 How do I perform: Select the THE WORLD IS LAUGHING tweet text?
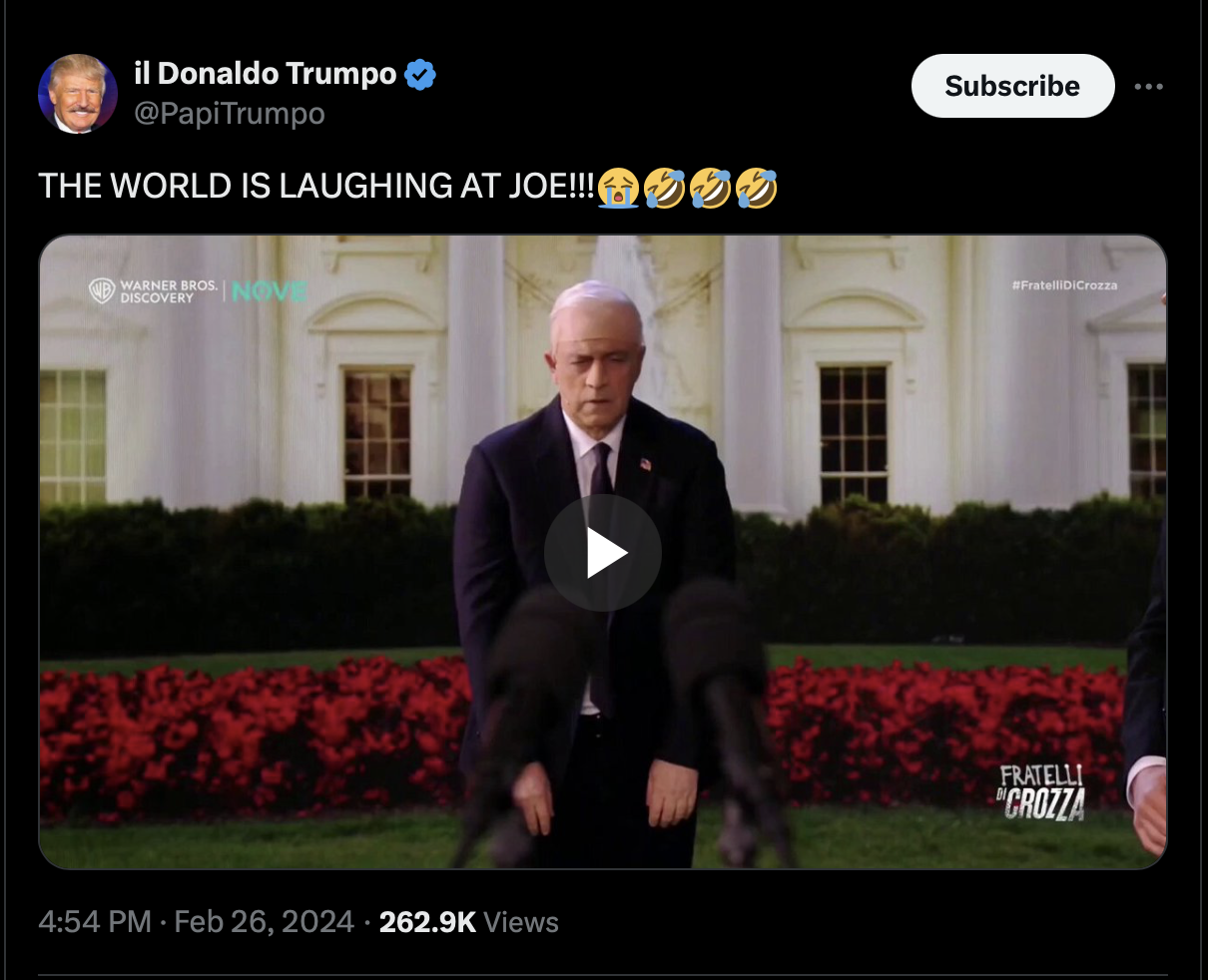point(317,187)
